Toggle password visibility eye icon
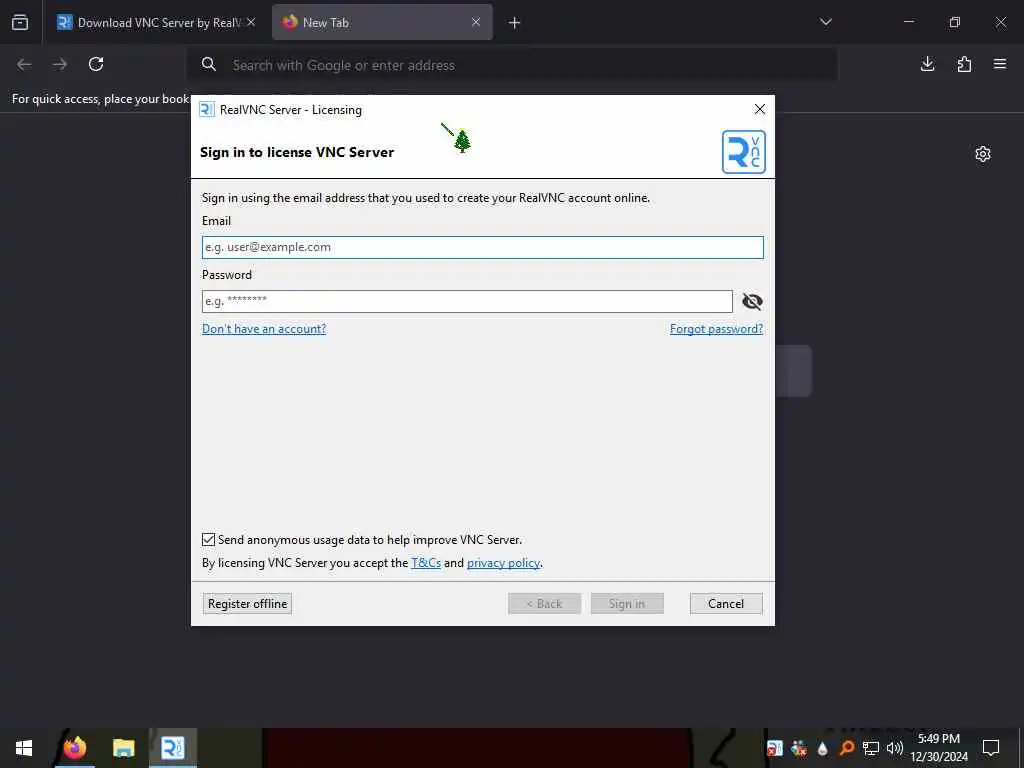 tap(752, 301)
